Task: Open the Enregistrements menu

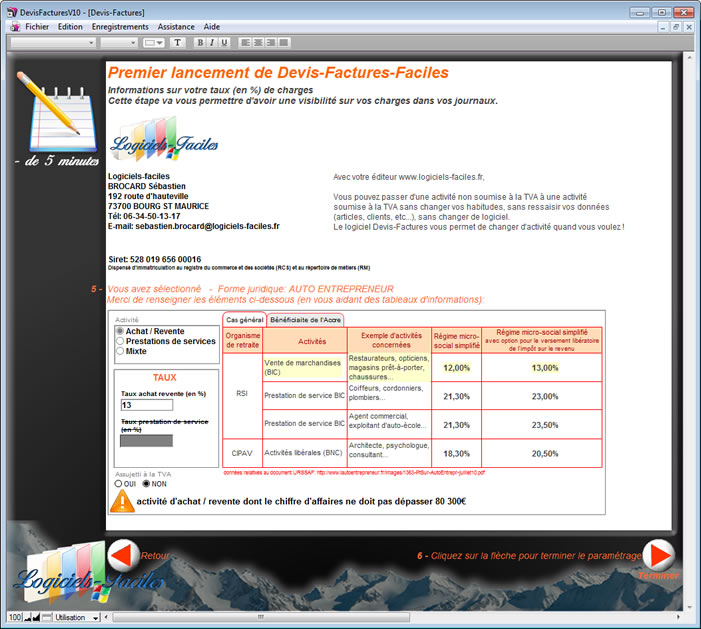Action: click(x=120, y=27)
